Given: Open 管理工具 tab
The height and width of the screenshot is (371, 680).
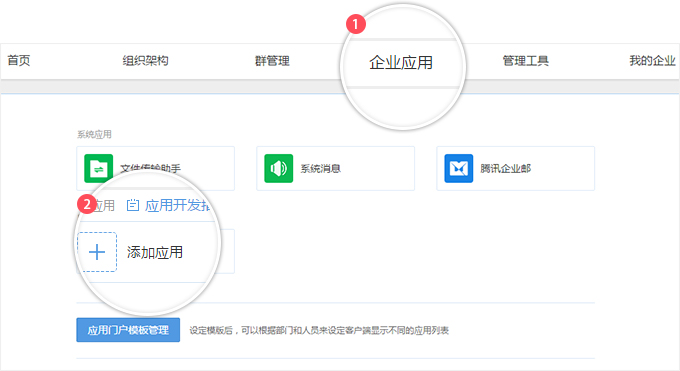Looking at the screenshot, I should point(525,61).
